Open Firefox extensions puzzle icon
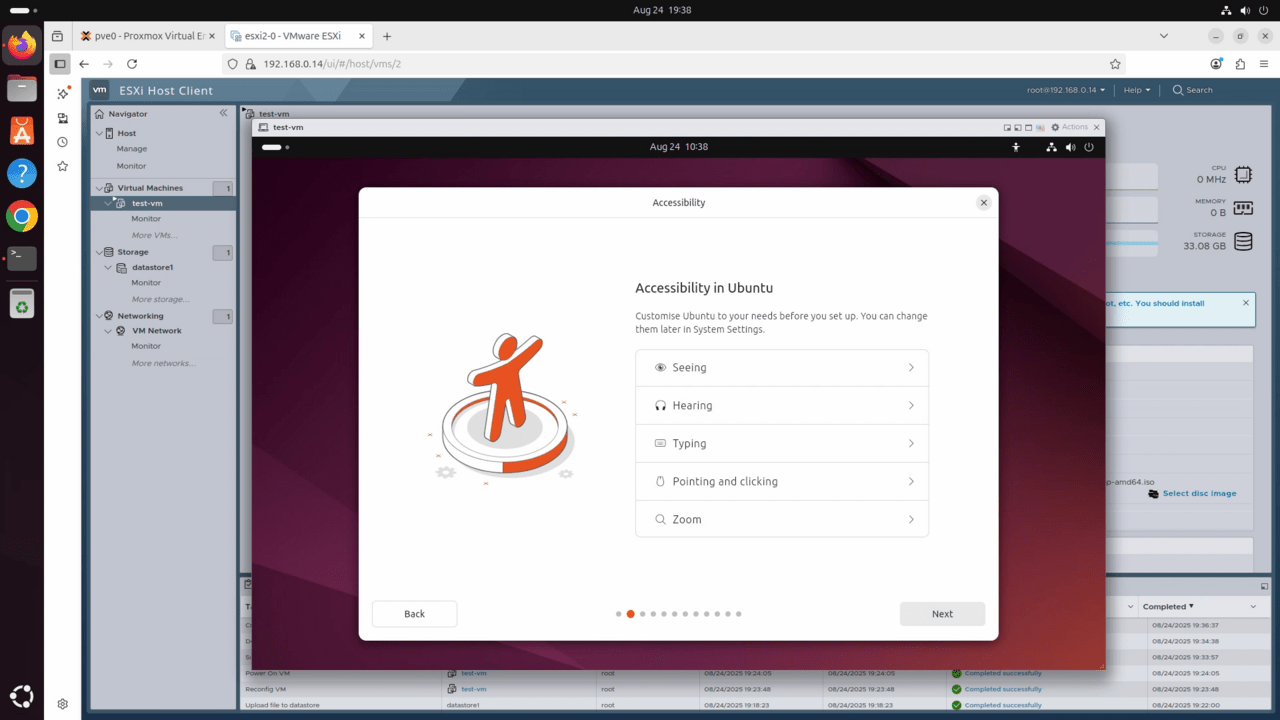 pos(1240,64)
